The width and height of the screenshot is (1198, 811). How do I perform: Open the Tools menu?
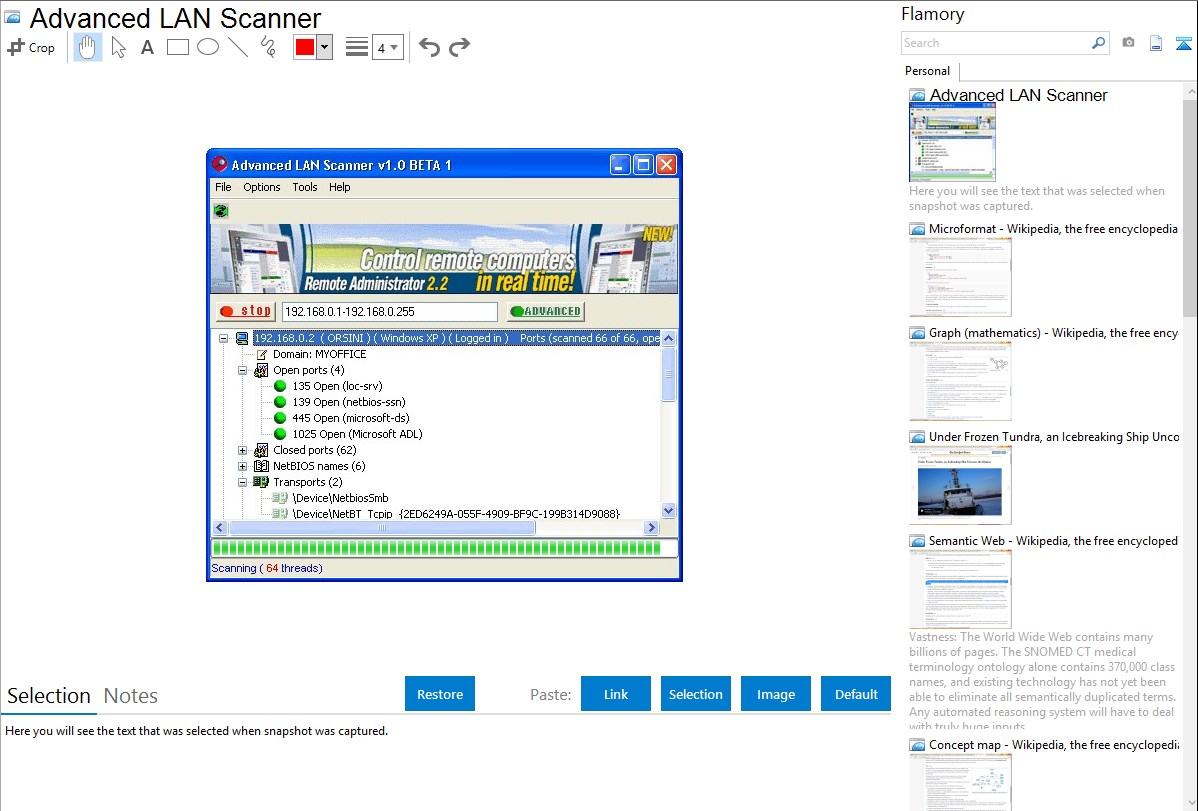[305, 187]
